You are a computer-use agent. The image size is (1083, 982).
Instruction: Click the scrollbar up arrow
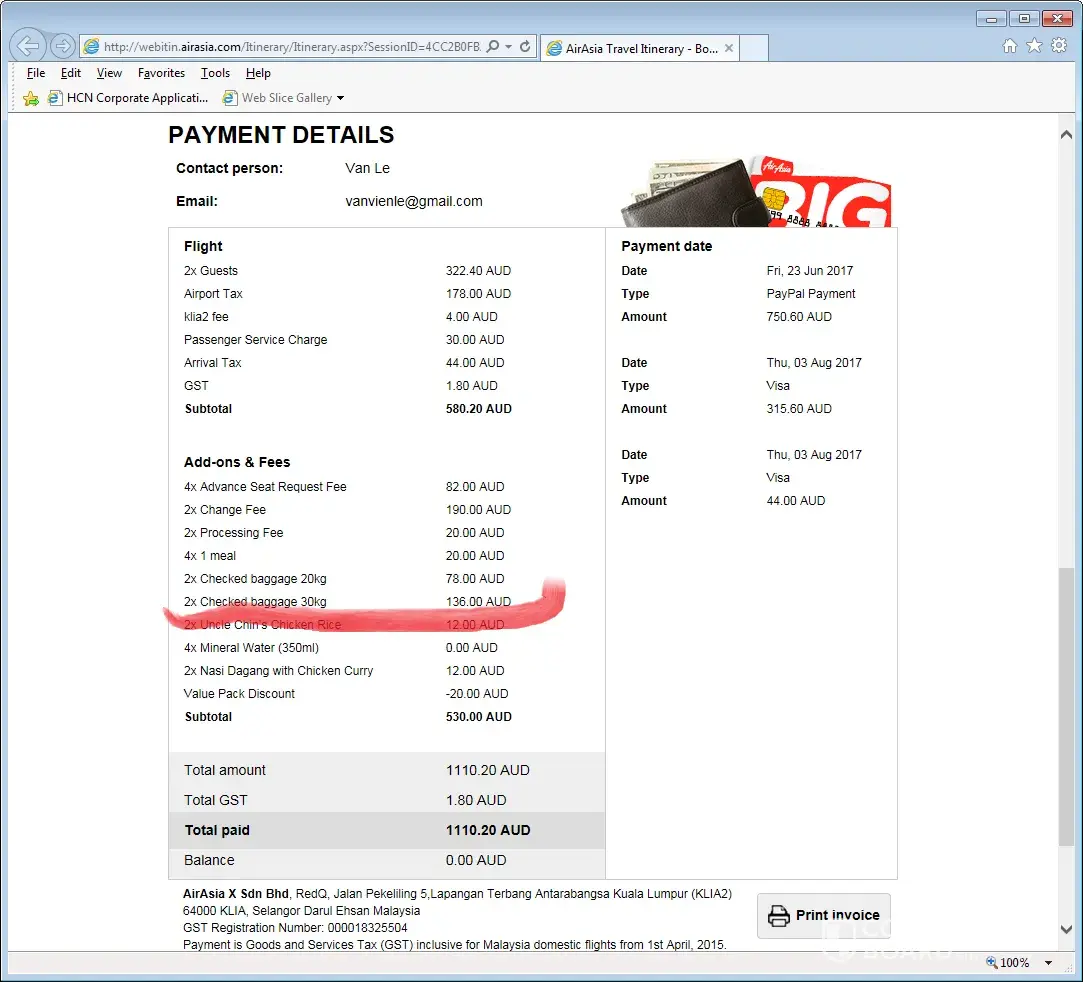point(1066,135)
